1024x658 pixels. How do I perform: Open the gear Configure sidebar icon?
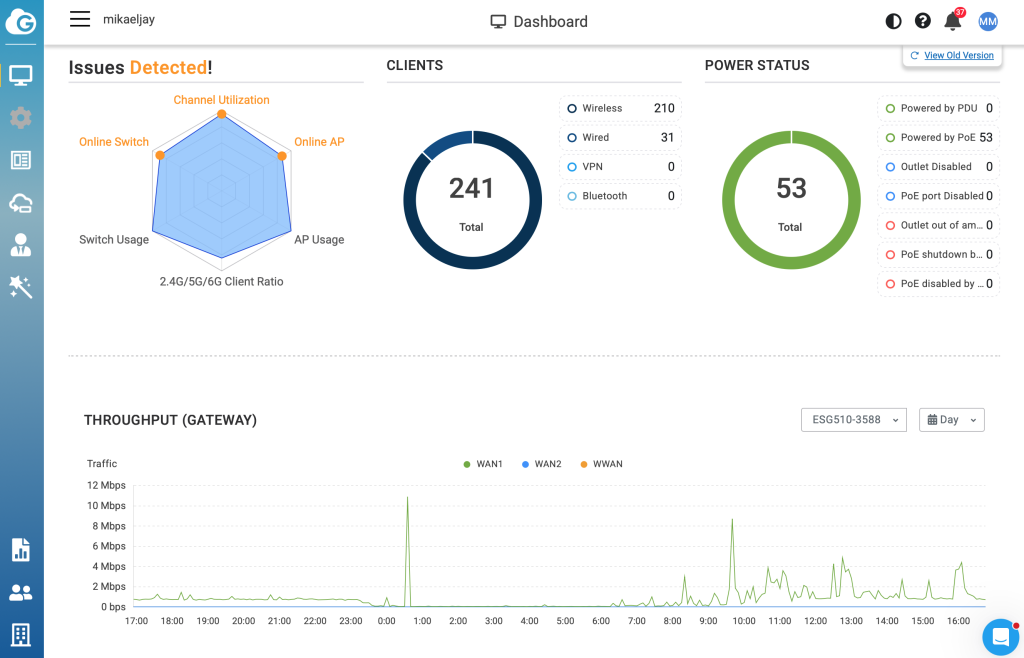[x=21, y=118]
